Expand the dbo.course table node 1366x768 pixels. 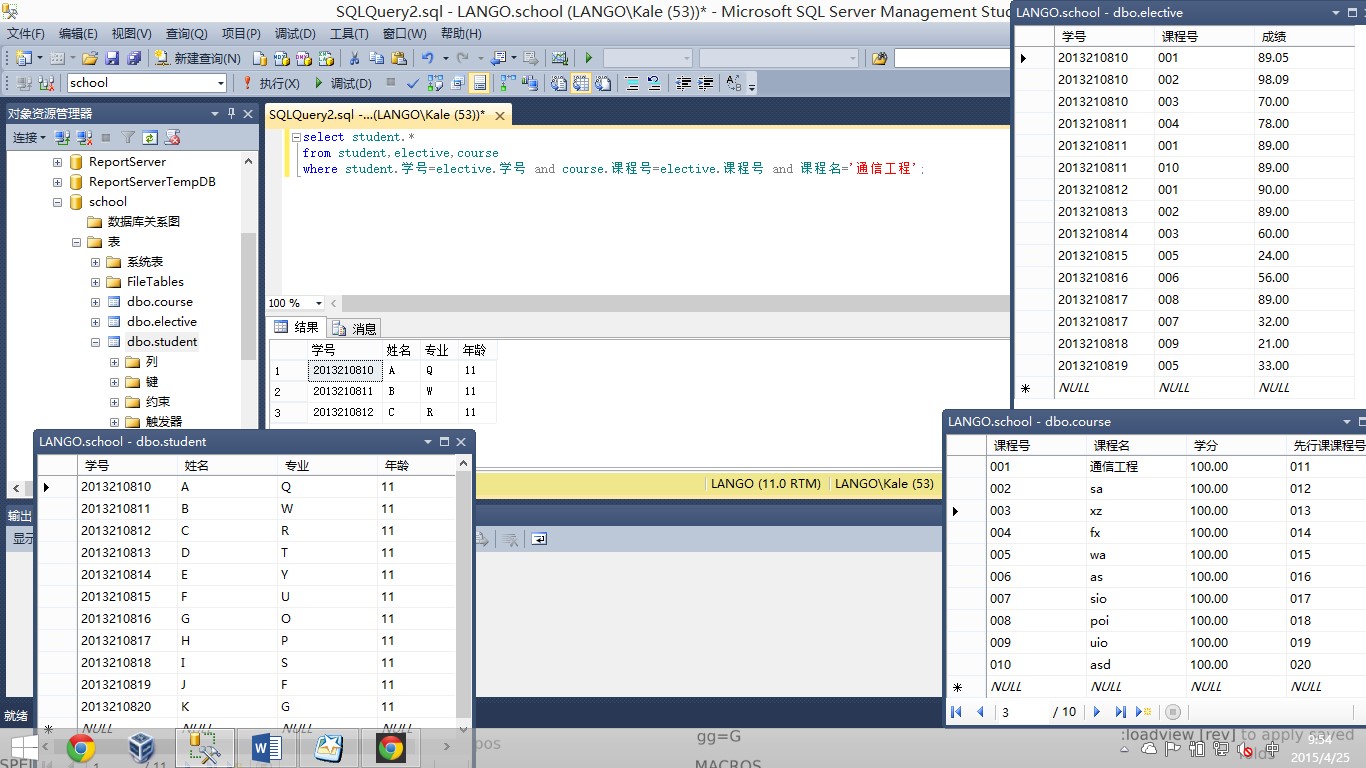(96, 302)
